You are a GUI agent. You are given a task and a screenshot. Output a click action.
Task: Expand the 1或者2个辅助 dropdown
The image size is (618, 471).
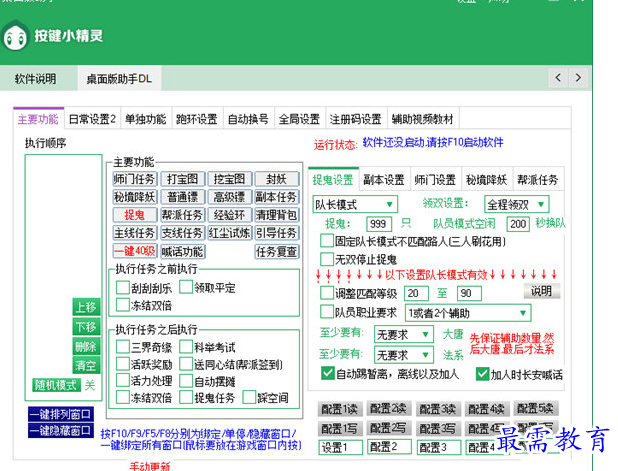(x=468, y=313)
